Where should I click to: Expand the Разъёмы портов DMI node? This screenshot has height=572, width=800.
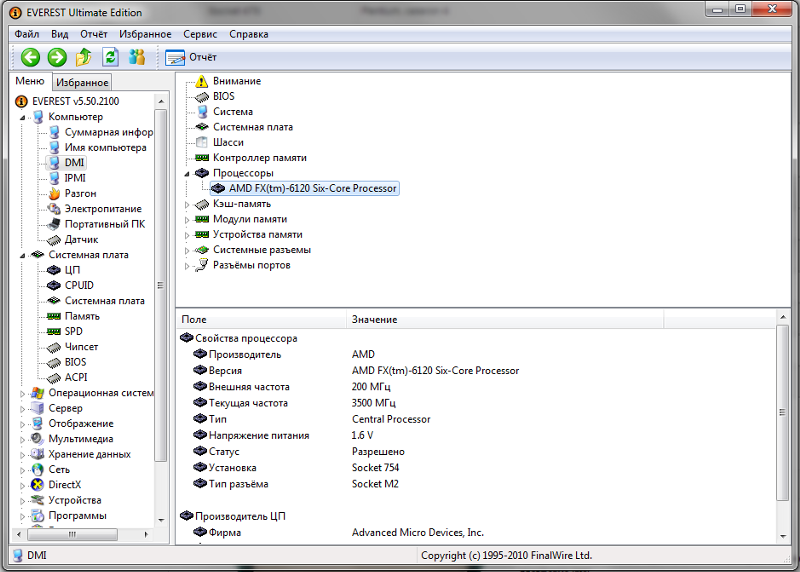point(187,266)
